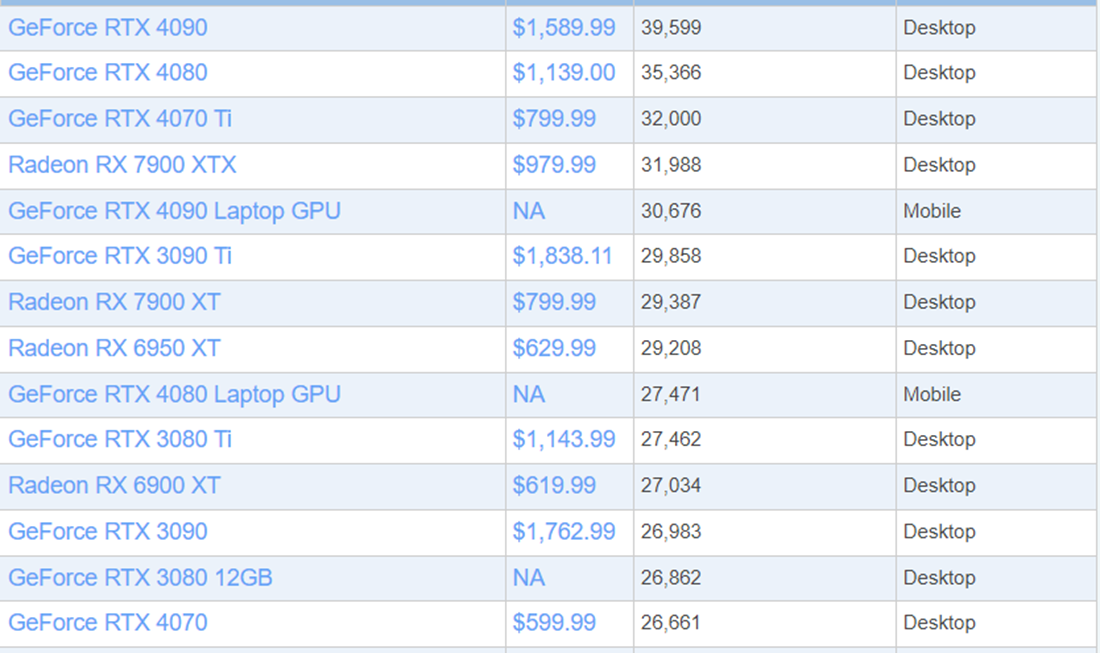Viewport: 1100px width, 653px height.
Task: Click Desktop in the GeForce RTX 3090 row
Action: coord(939,532)
